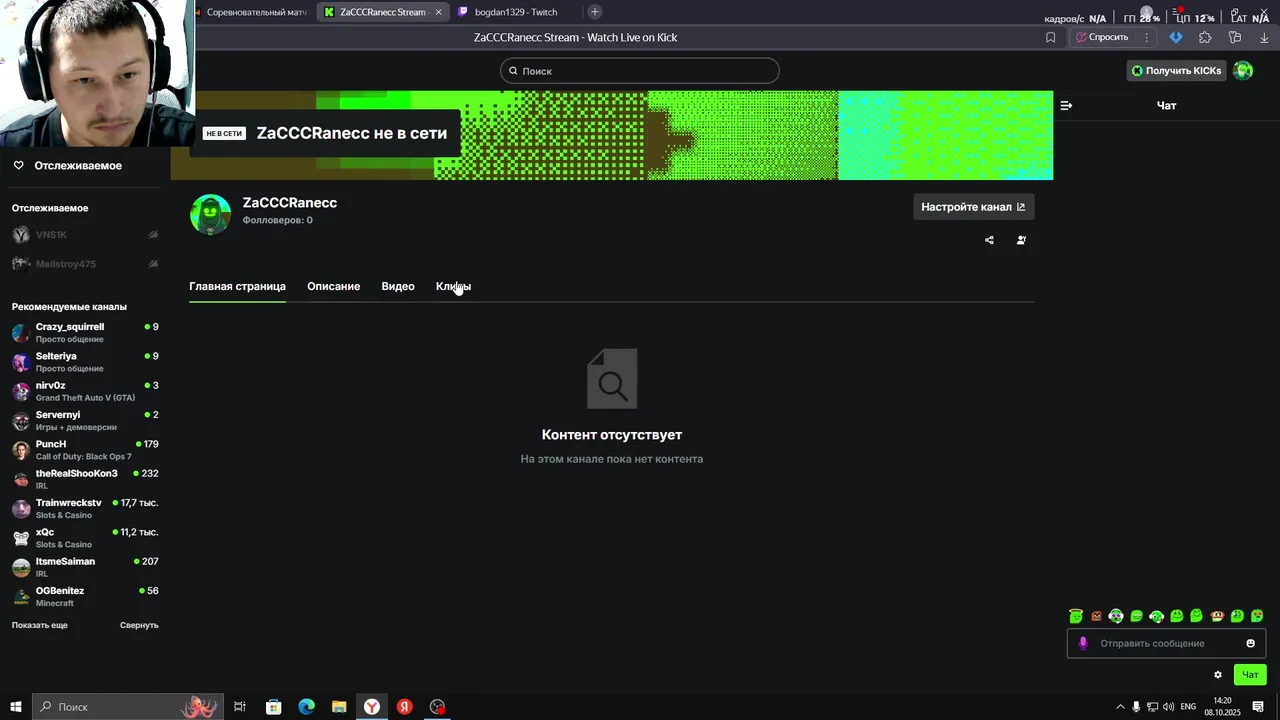Open Microsoft Edge from the taskbar
This screenshot has width=1280, height=720.
306,707
